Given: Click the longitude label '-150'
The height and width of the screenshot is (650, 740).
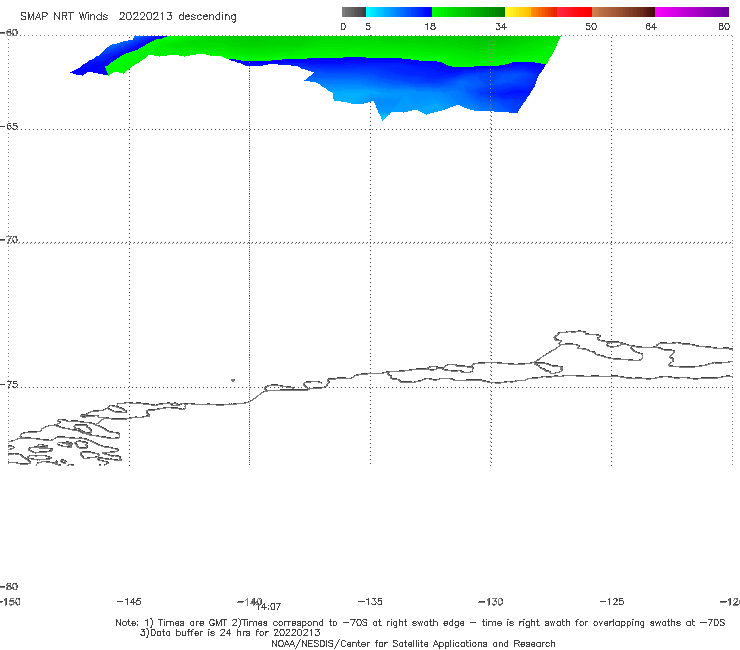Looking at the screenshot, I should coord(10,602).
